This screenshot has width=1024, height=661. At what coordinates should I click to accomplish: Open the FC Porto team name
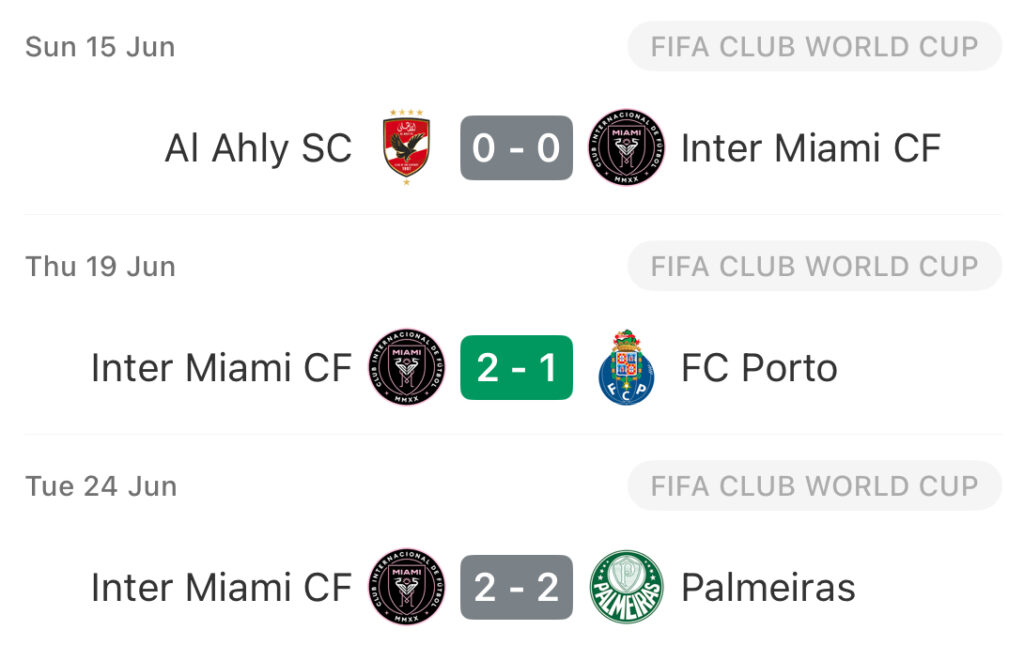(760, 368)
